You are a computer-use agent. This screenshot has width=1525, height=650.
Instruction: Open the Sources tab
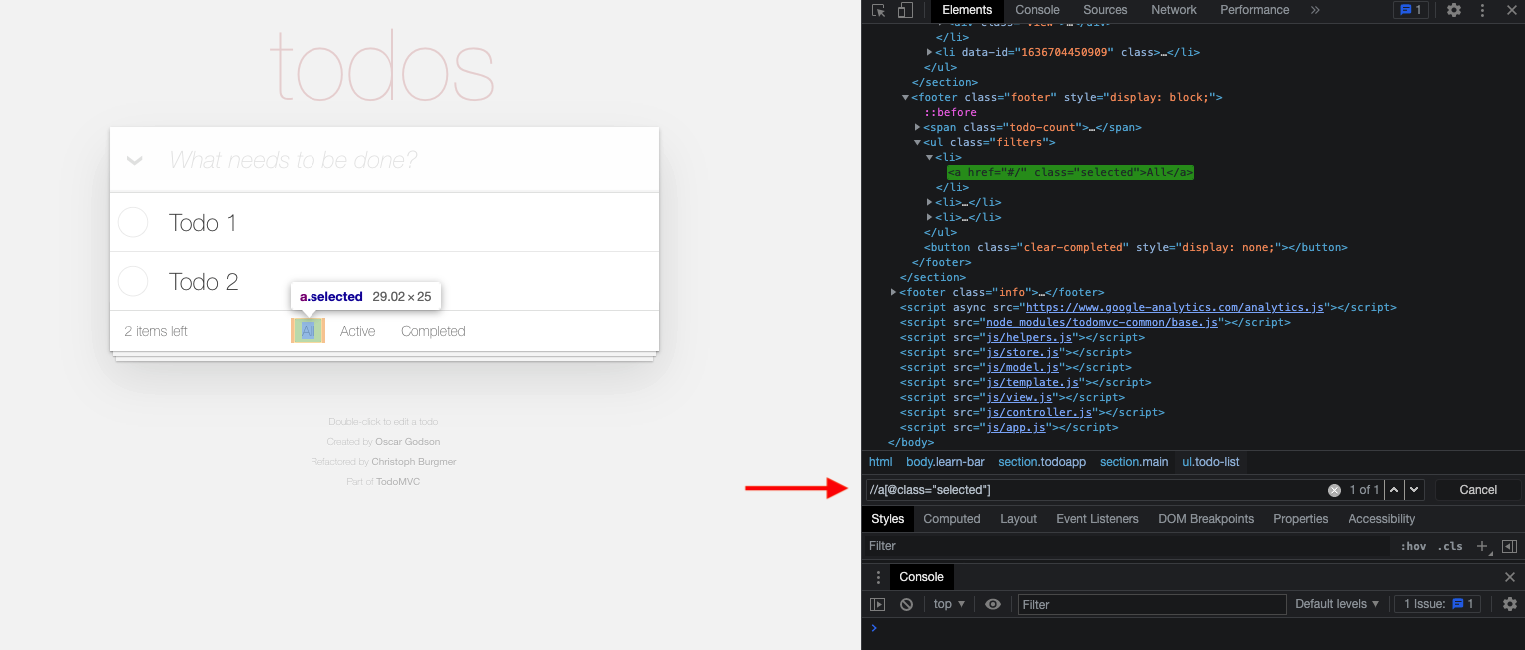[1105, 10]
